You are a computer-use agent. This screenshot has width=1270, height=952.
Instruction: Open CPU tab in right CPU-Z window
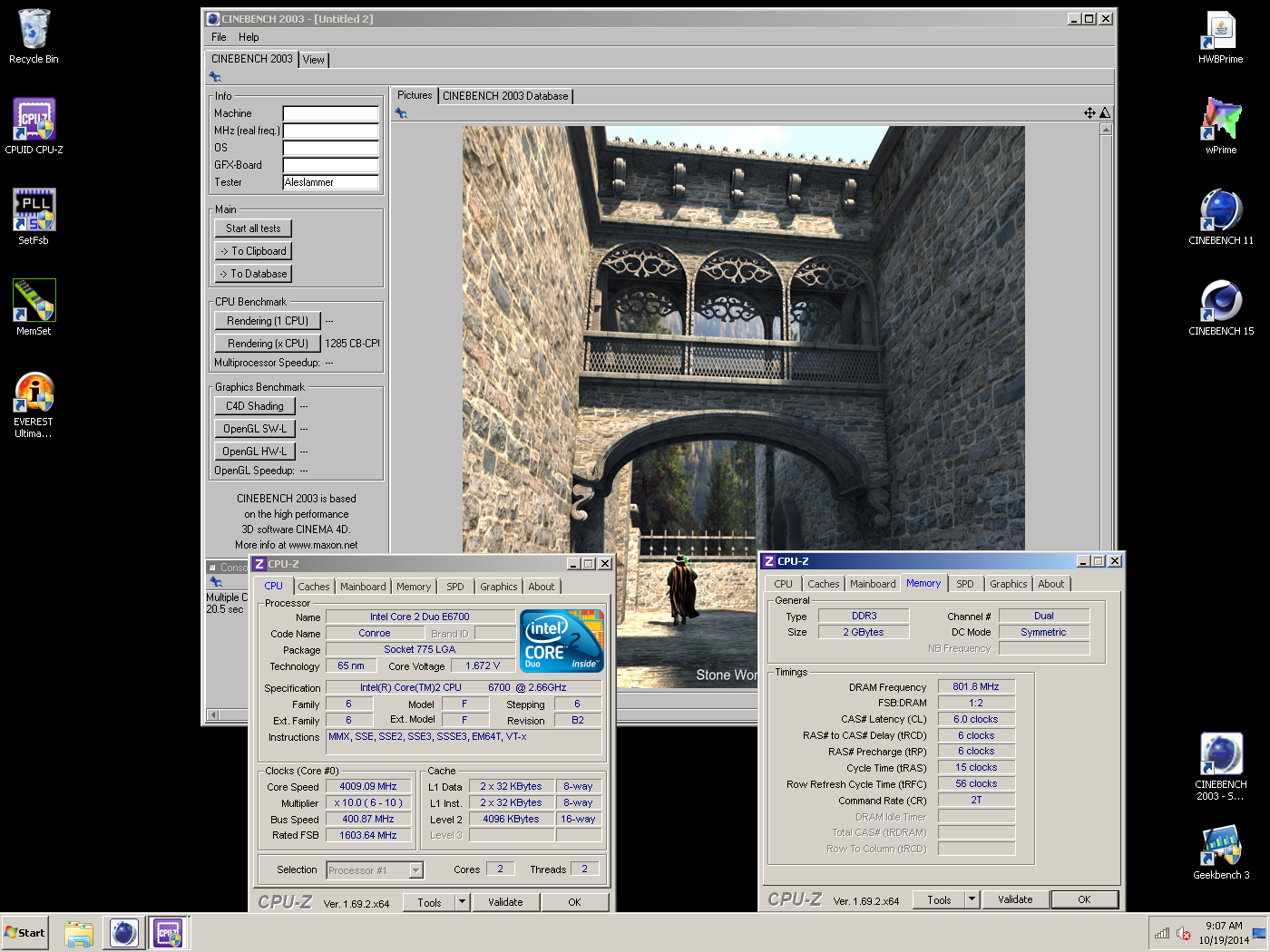tap(784, 584)
